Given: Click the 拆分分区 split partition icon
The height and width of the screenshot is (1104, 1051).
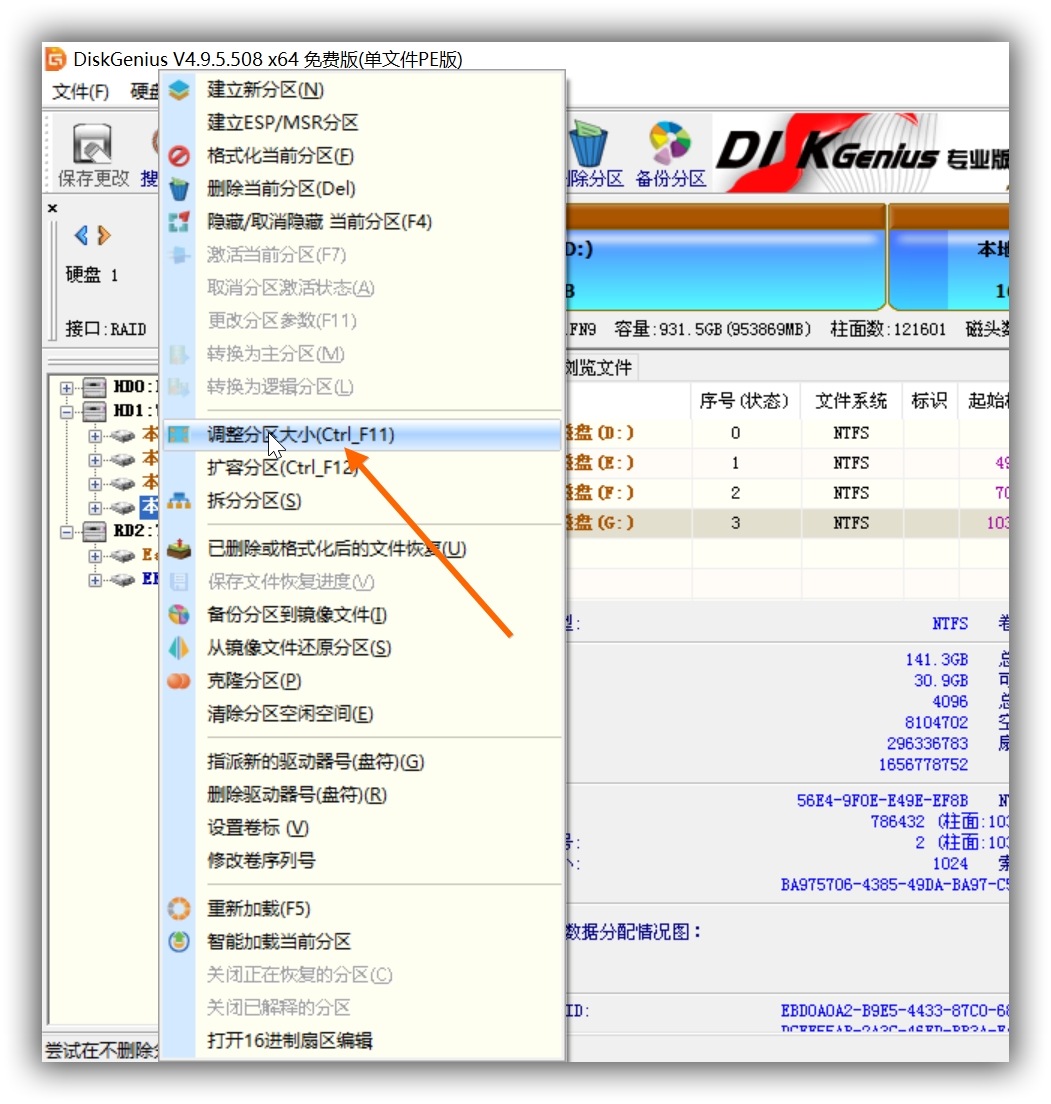Looking at the screenshot, I should click(181, 499).
